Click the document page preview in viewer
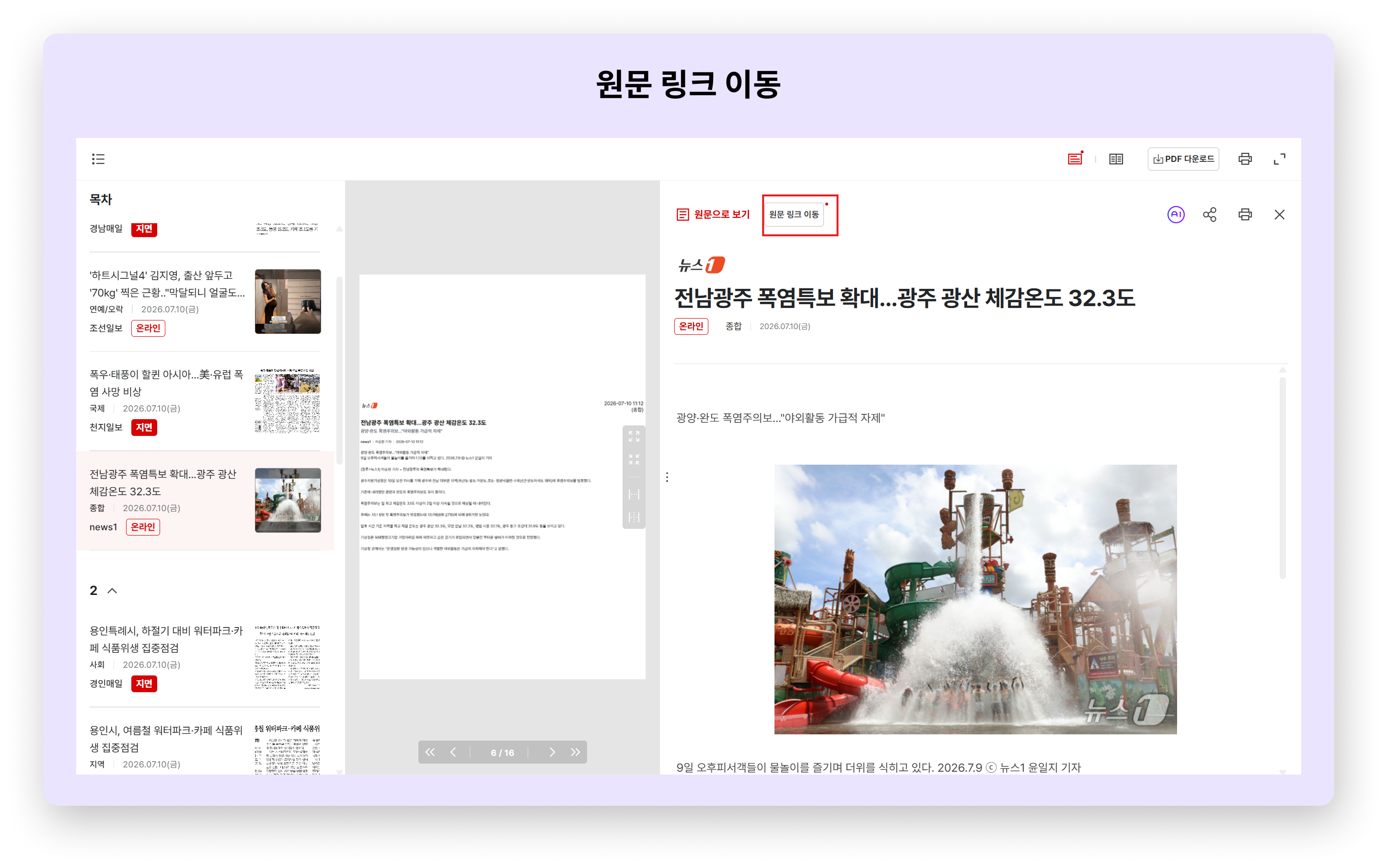Screen dimensions: 1387x868 (502, 477)
